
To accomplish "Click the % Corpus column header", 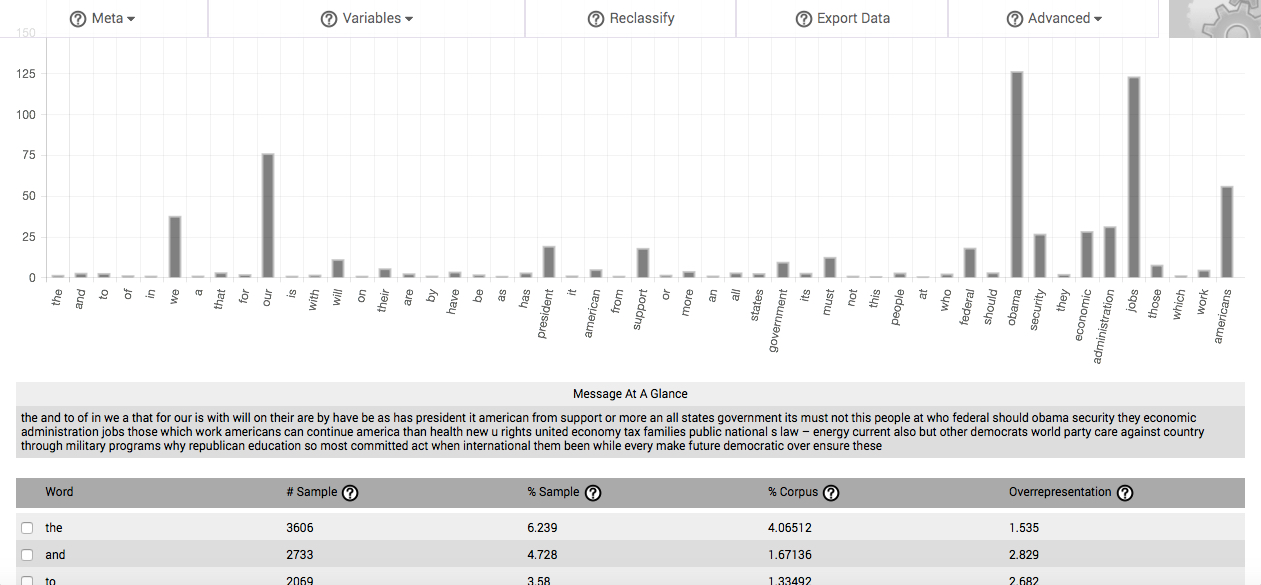I will (x=793, y=492).
